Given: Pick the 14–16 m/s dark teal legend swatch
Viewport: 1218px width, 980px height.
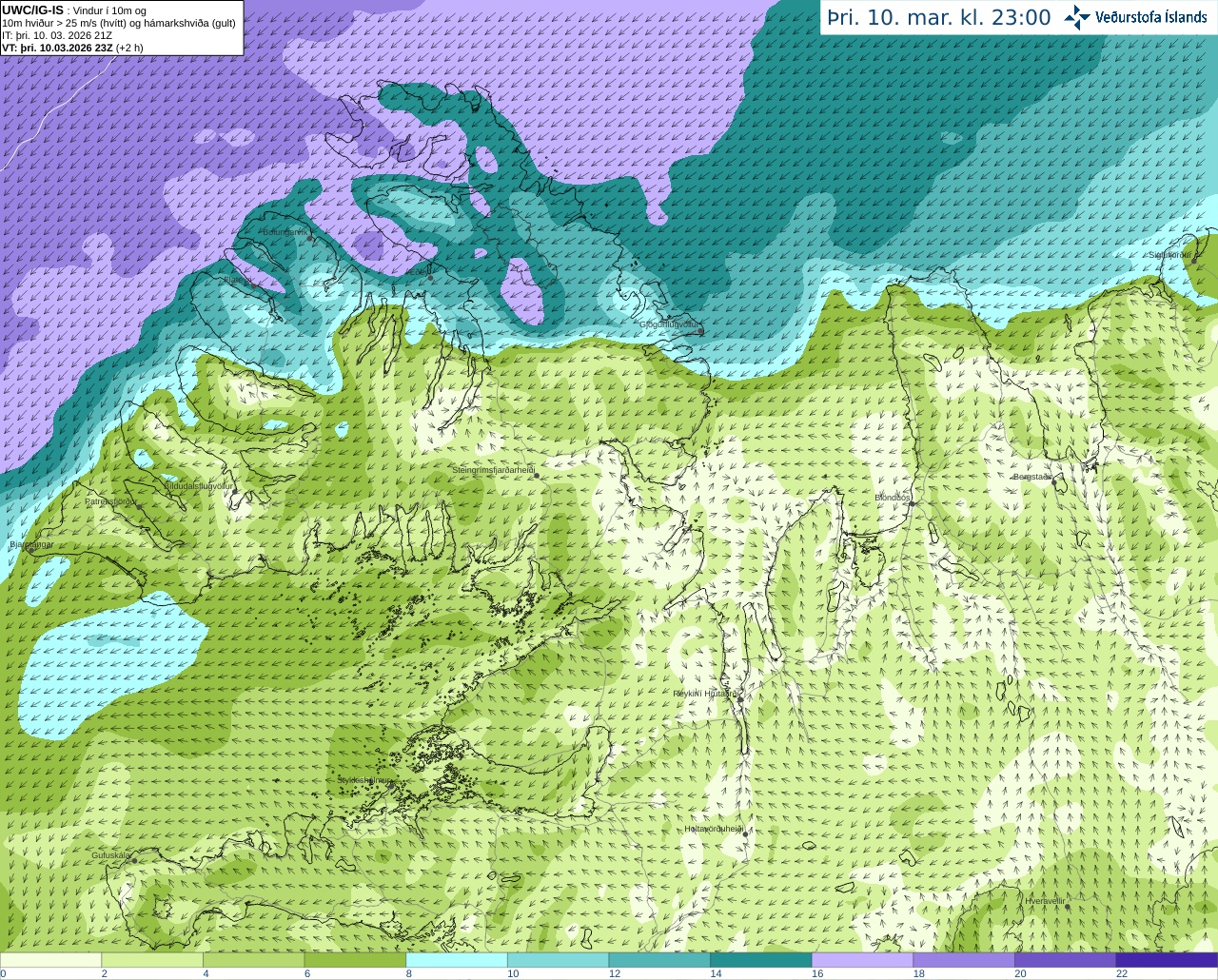Looking at the screenshot, I should click(761, 960).
